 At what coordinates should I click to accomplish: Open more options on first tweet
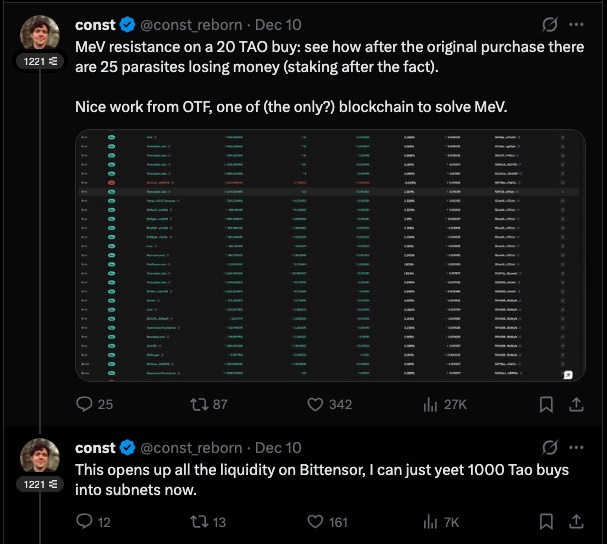click(577, 24)
